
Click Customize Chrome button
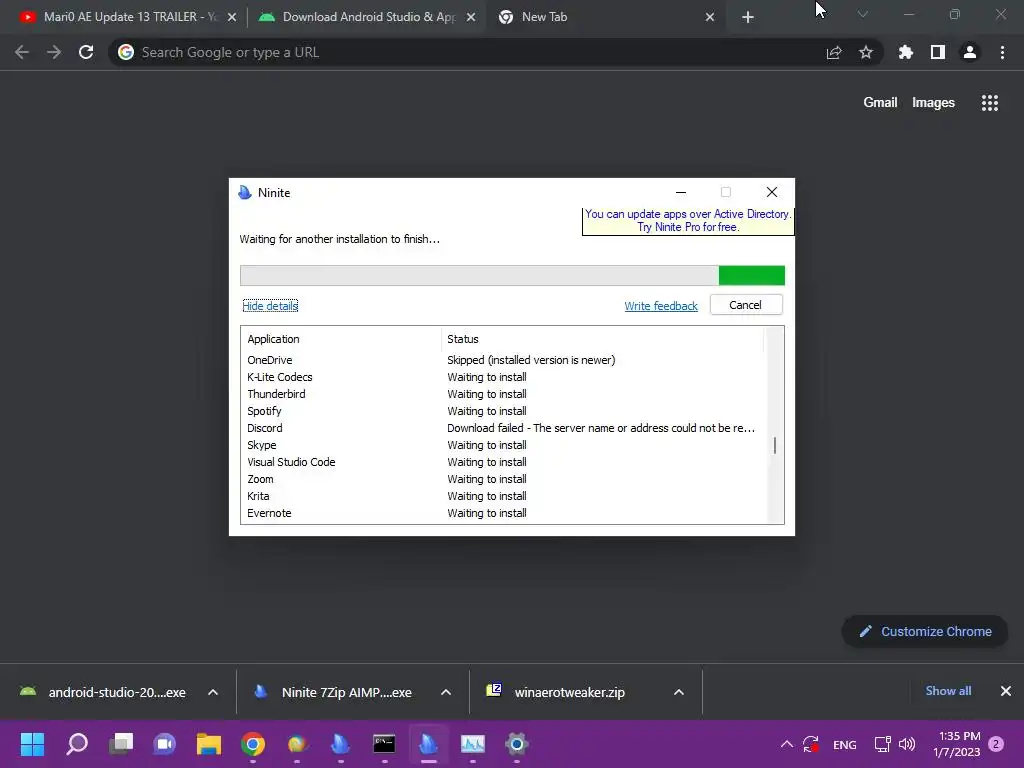point(925,632)
